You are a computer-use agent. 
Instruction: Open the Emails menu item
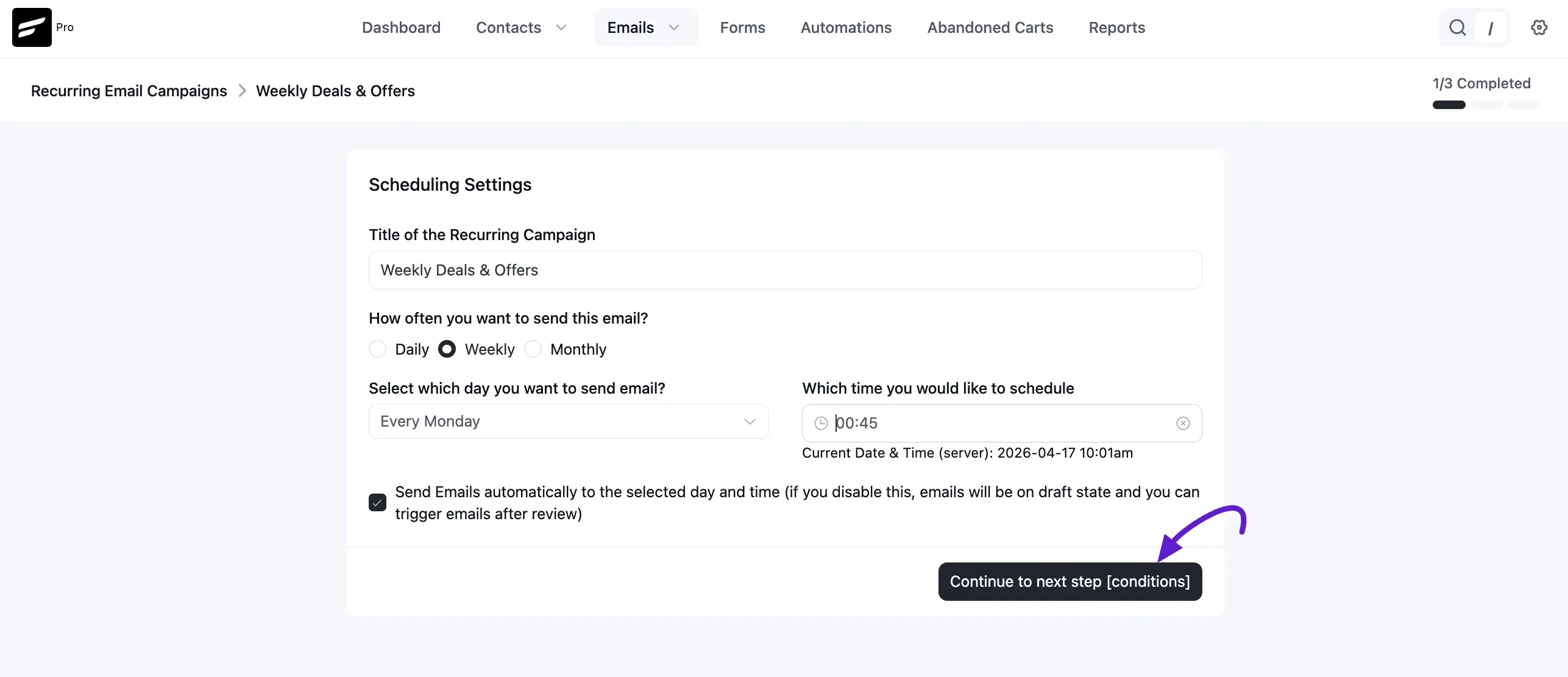point(630,27)
